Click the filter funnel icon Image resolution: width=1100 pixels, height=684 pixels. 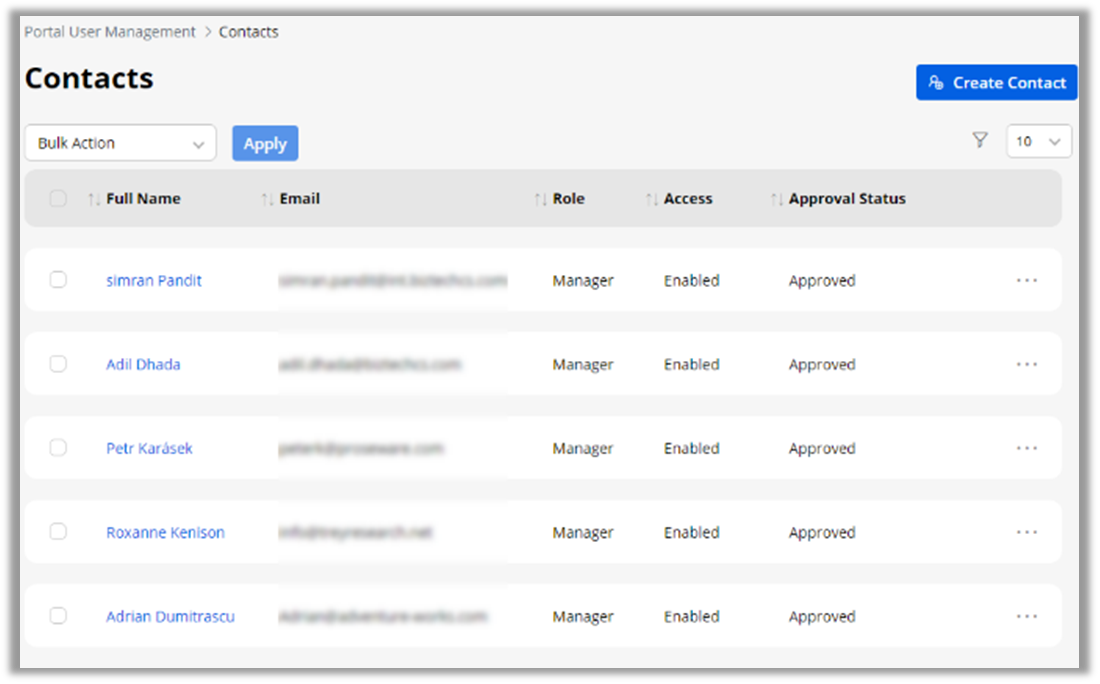[x=980, y=141]
